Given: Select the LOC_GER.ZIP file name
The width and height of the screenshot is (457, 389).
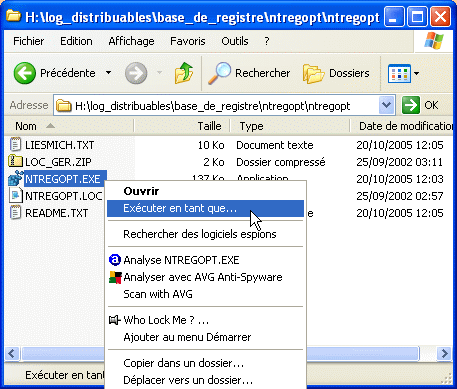Looking at the screenshot, I should pyautogui.click(x=58, y=162).
